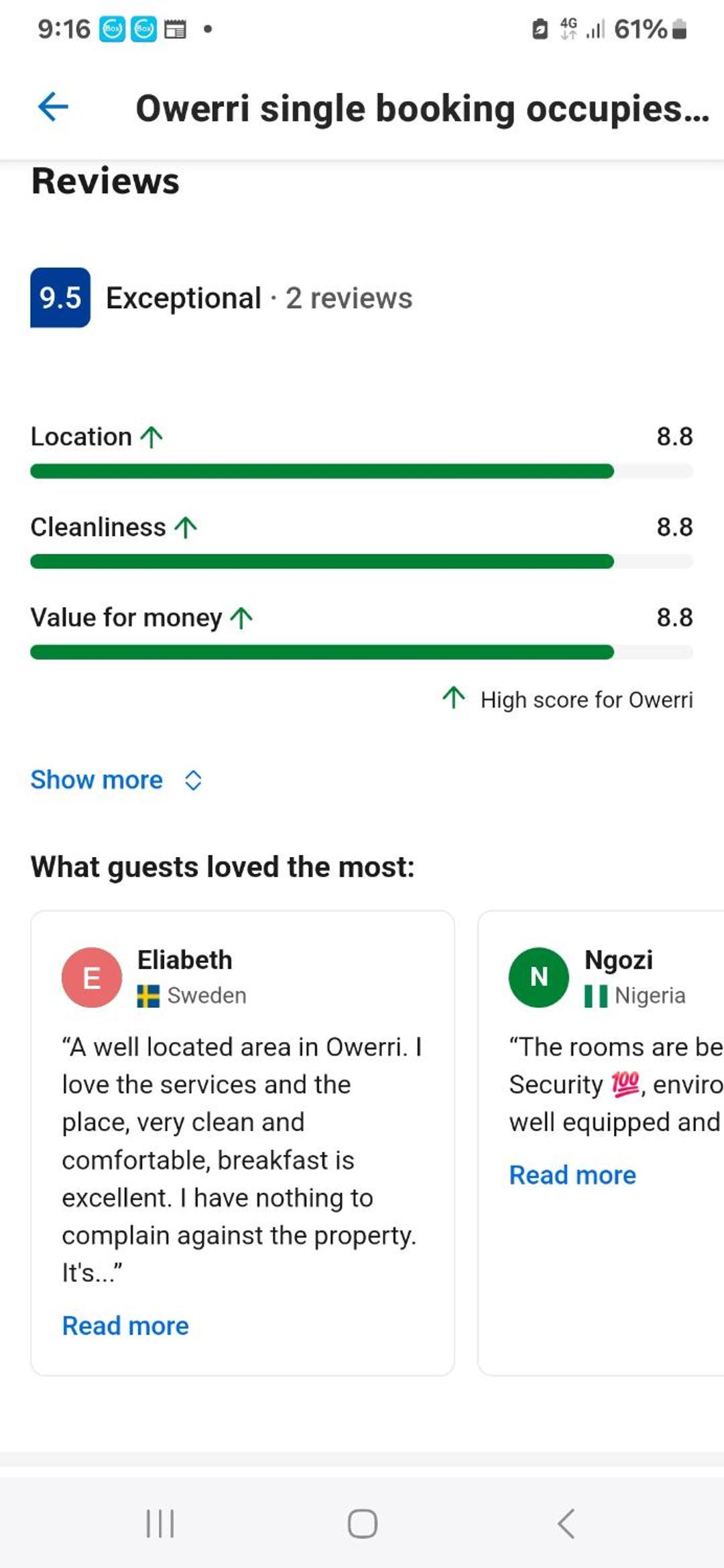The height and width of the screenshot is (1568, 724).
Task: Tap the 9.5 review score badge
Action: [60, 298]
